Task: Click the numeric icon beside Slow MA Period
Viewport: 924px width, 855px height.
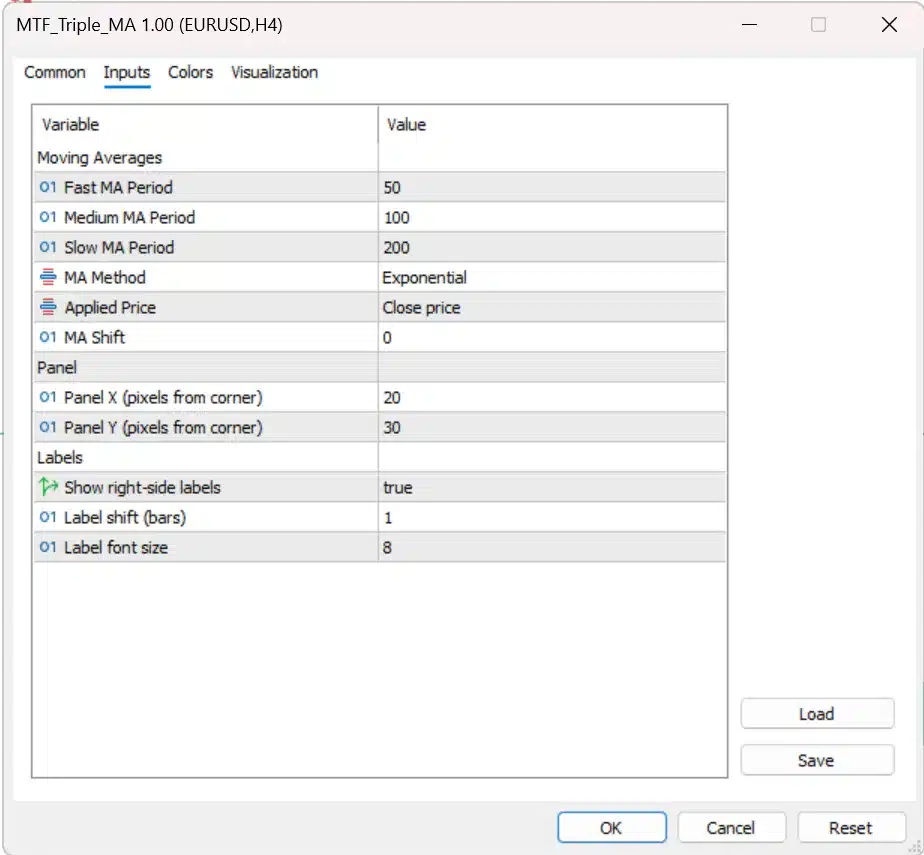Action: coord(46,247)
